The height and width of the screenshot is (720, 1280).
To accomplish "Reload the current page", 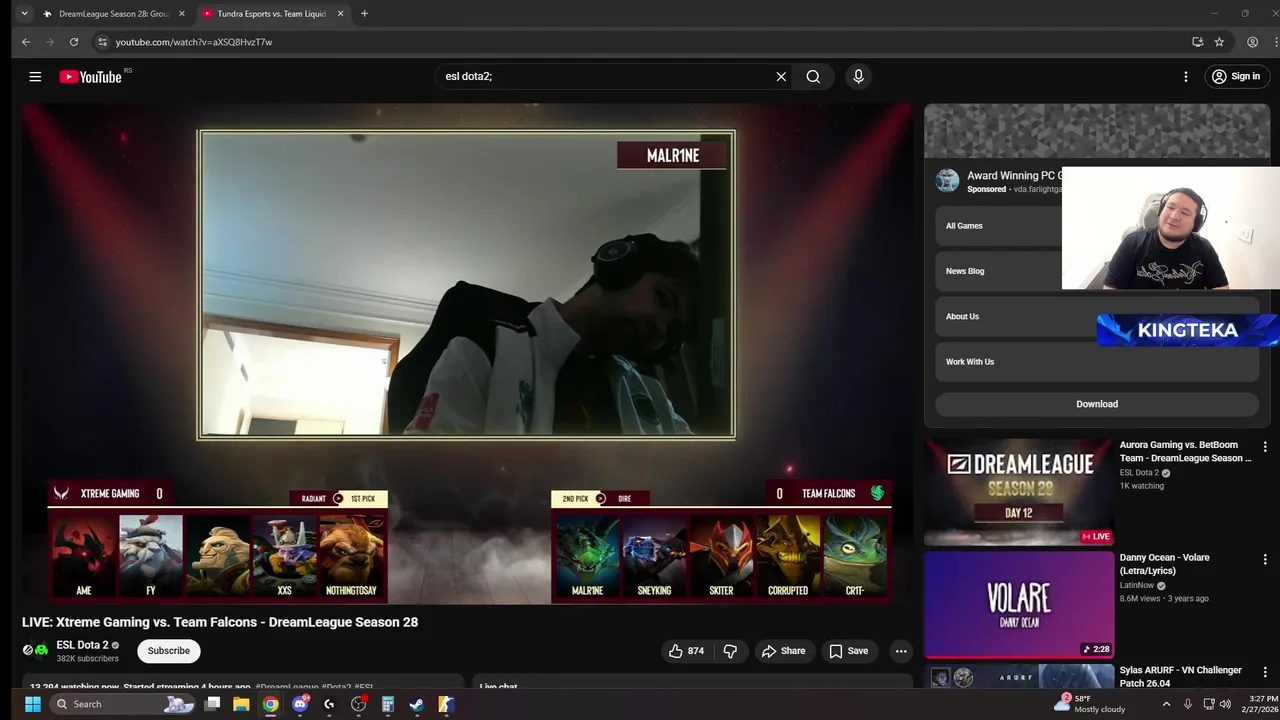I will (74, 42).
